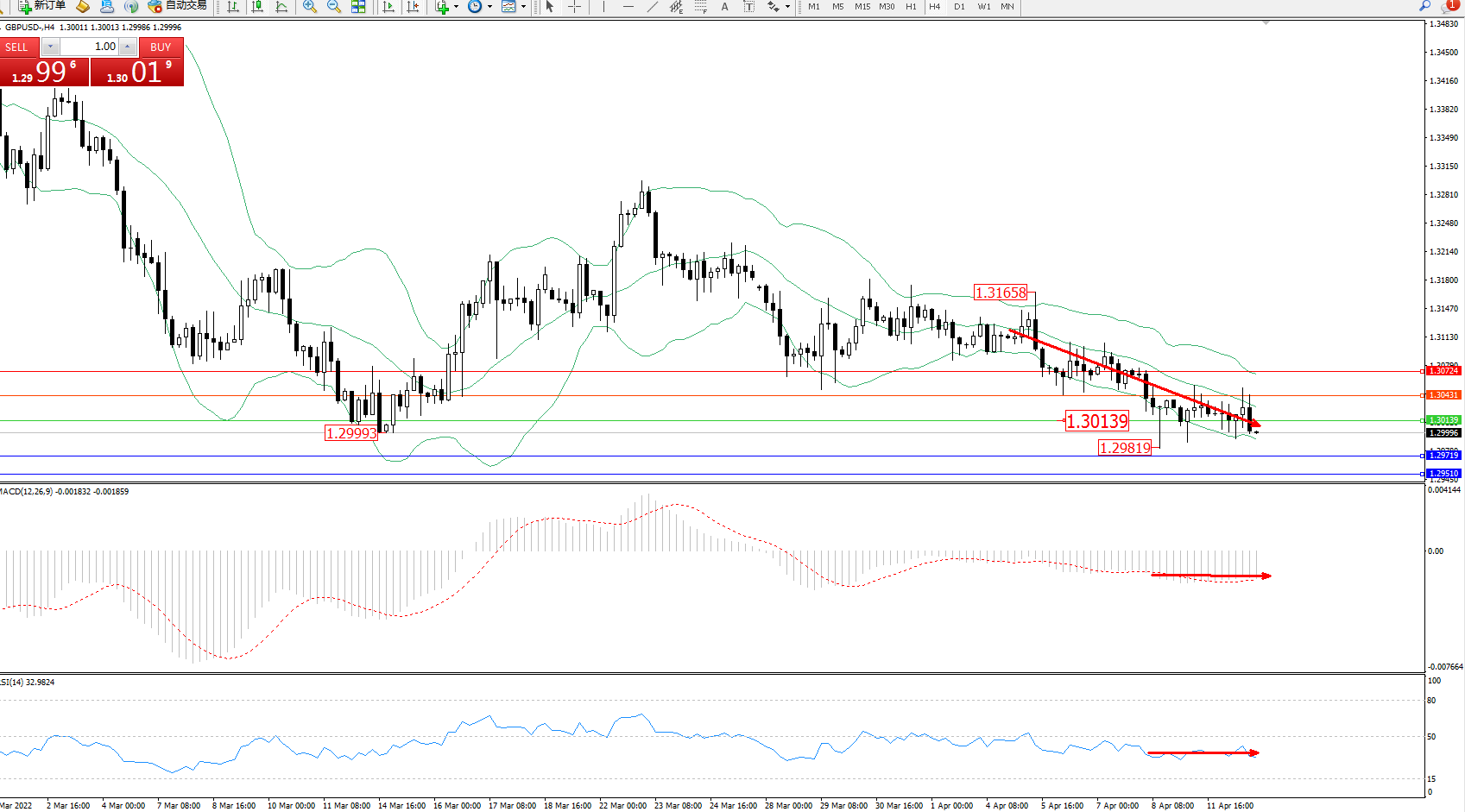Click the Zoom In magnifier icon

[310, 7]
